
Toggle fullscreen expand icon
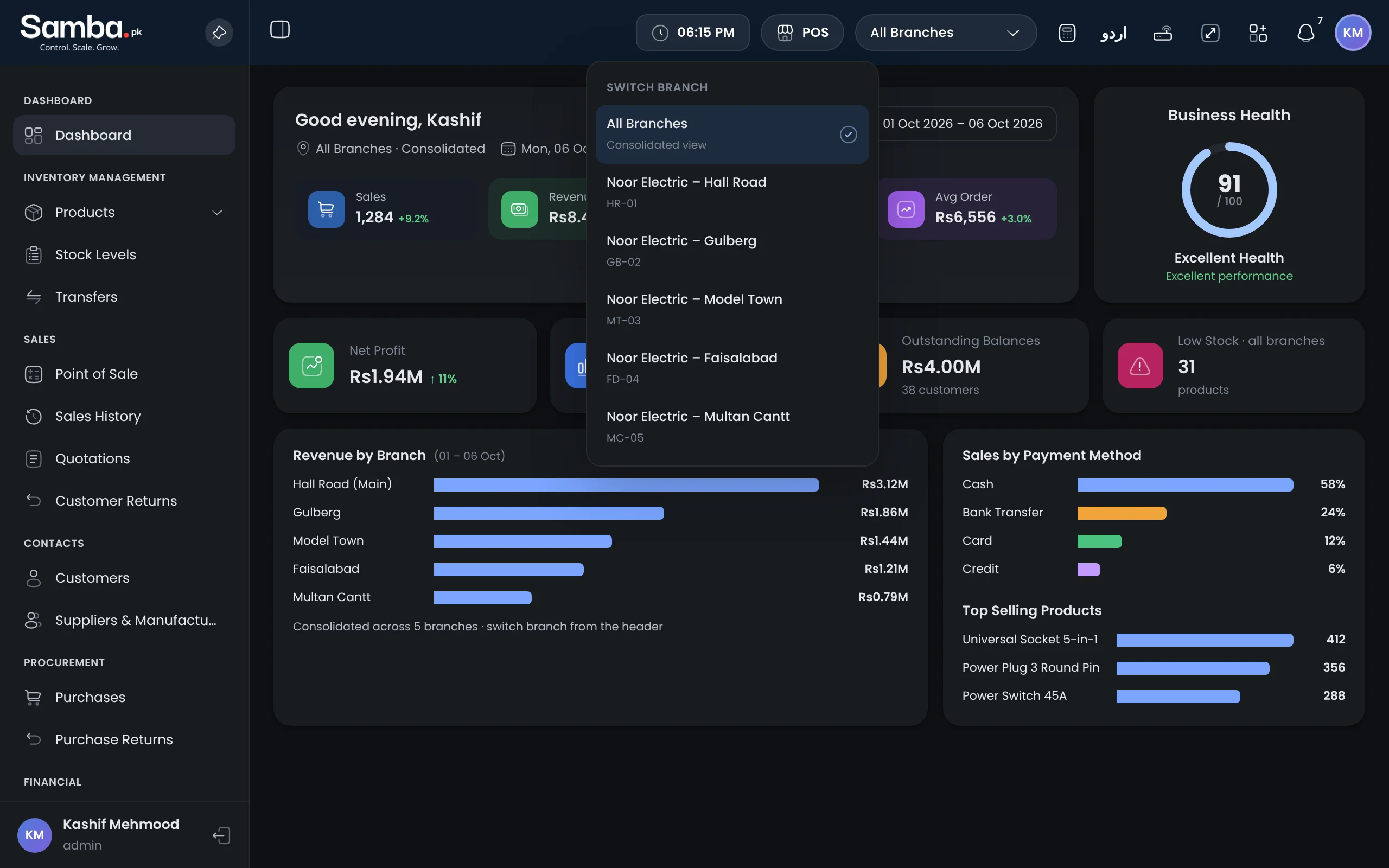pos(1210,33)
